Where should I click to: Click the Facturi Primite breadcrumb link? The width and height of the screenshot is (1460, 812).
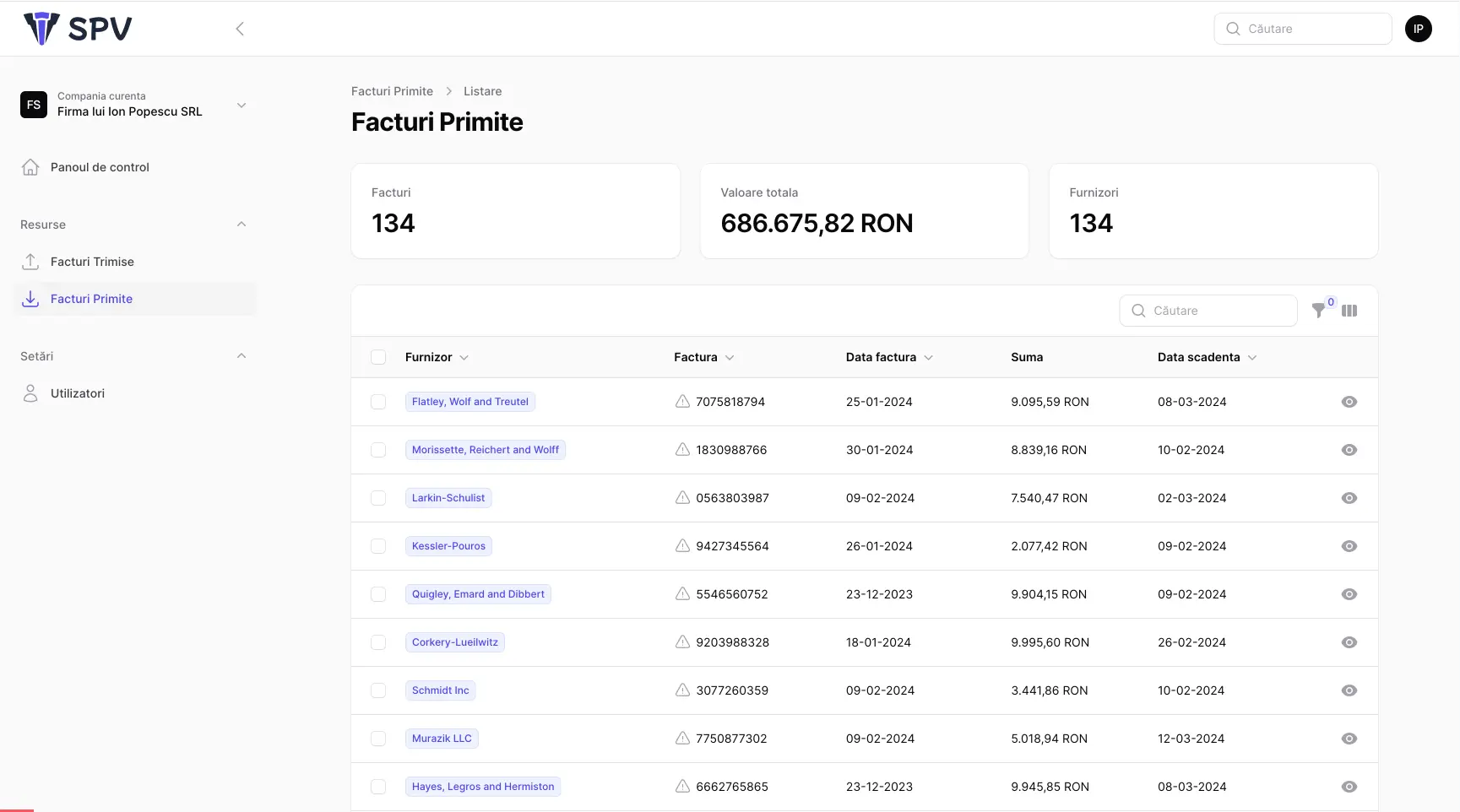click(392, 91)
